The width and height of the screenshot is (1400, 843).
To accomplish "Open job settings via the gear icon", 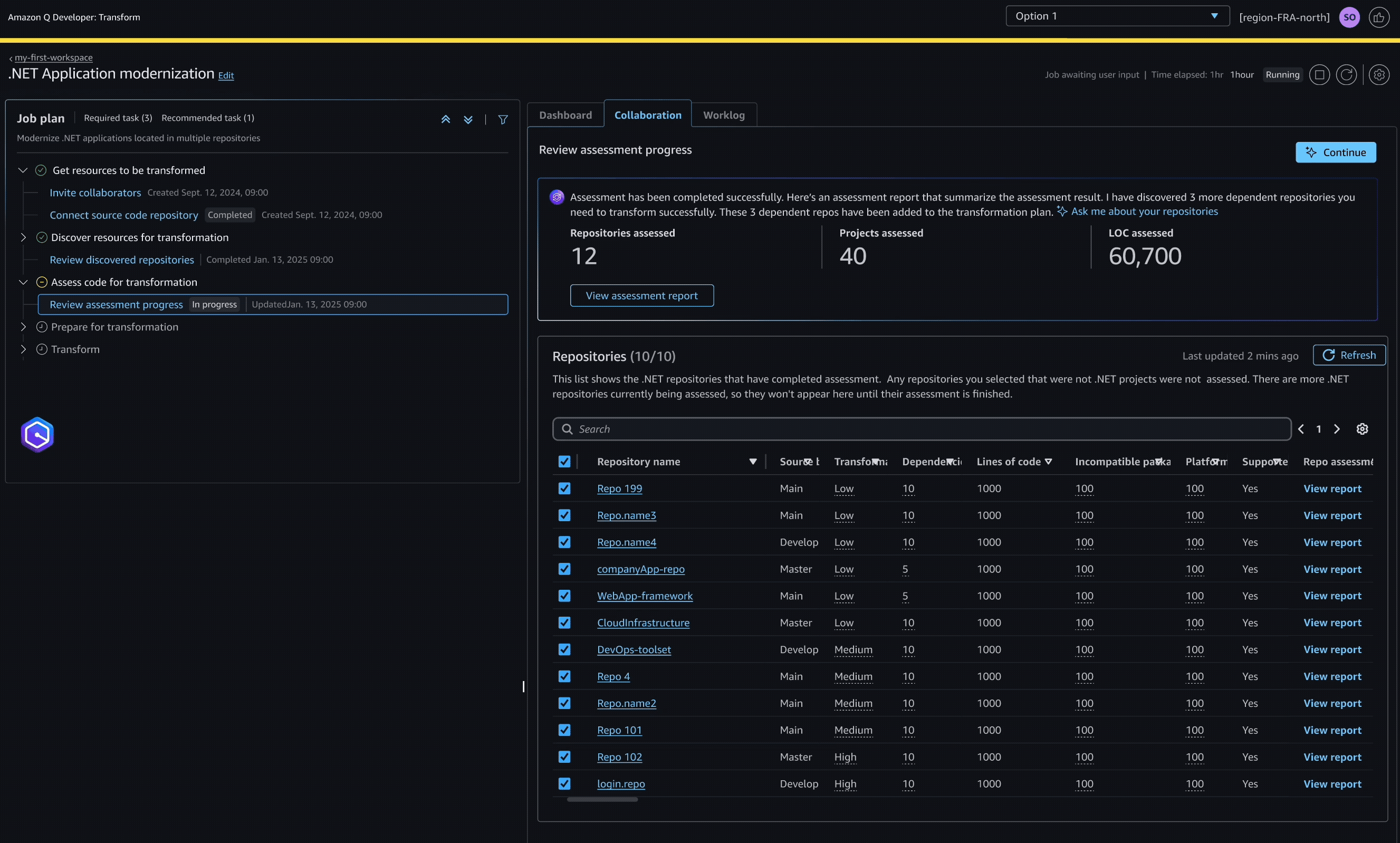I will [1380, 74].
